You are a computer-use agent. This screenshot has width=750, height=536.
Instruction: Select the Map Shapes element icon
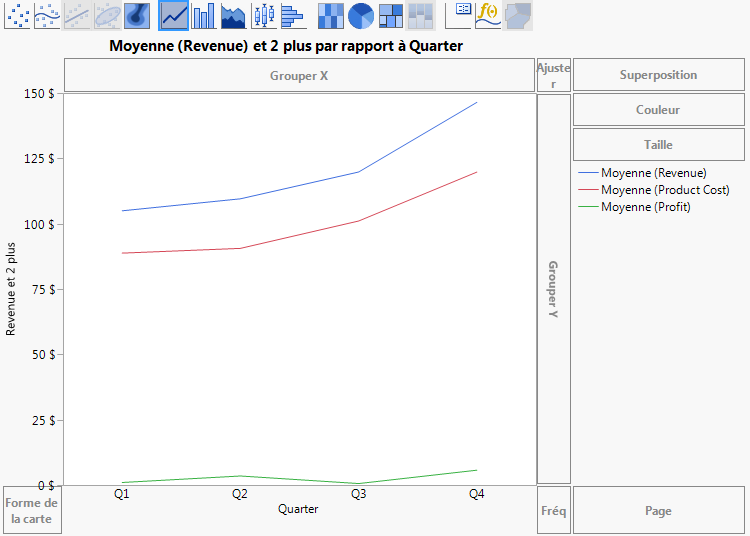[x=518, y=15]
